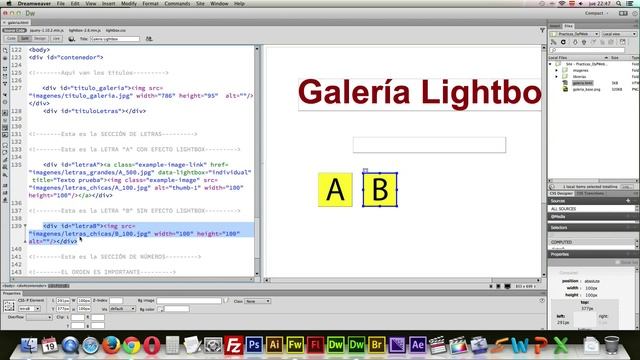Open Illustrator from the dock

click(x=274, y=345)
